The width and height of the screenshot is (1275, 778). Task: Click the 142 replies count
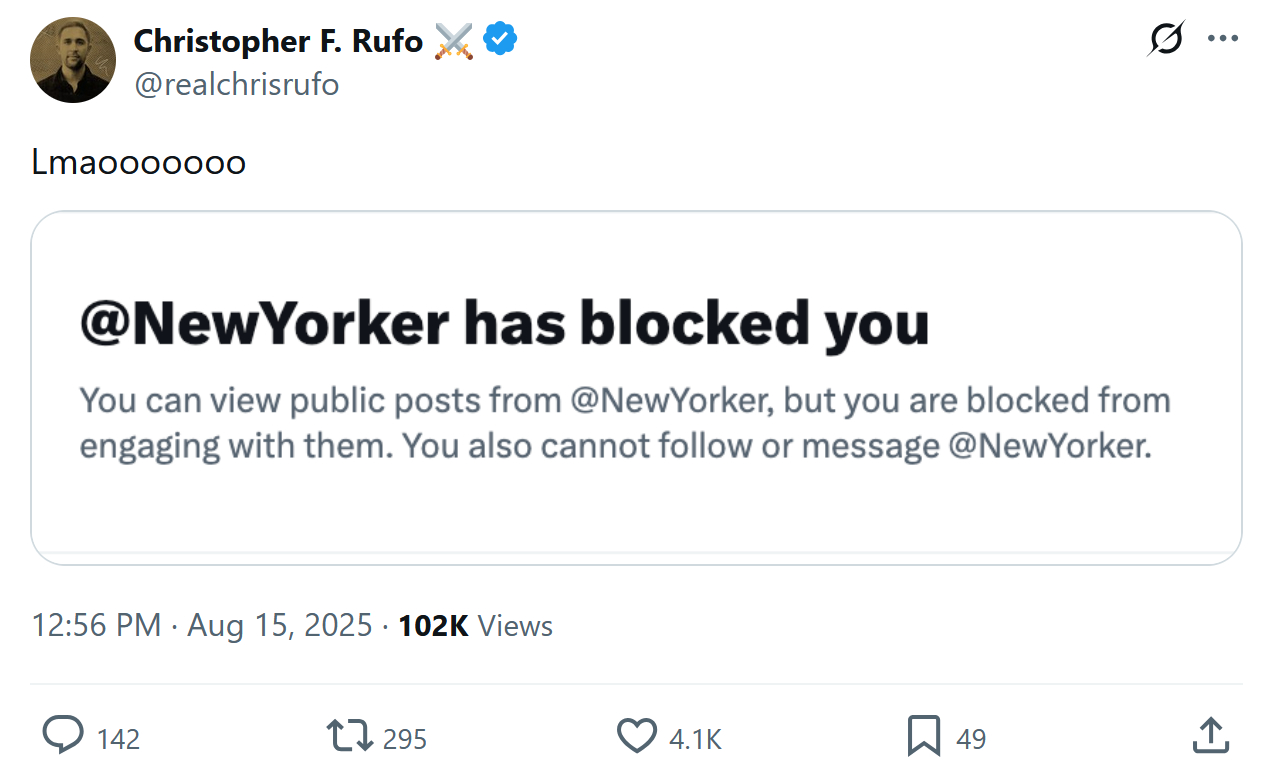coord(119,740)
